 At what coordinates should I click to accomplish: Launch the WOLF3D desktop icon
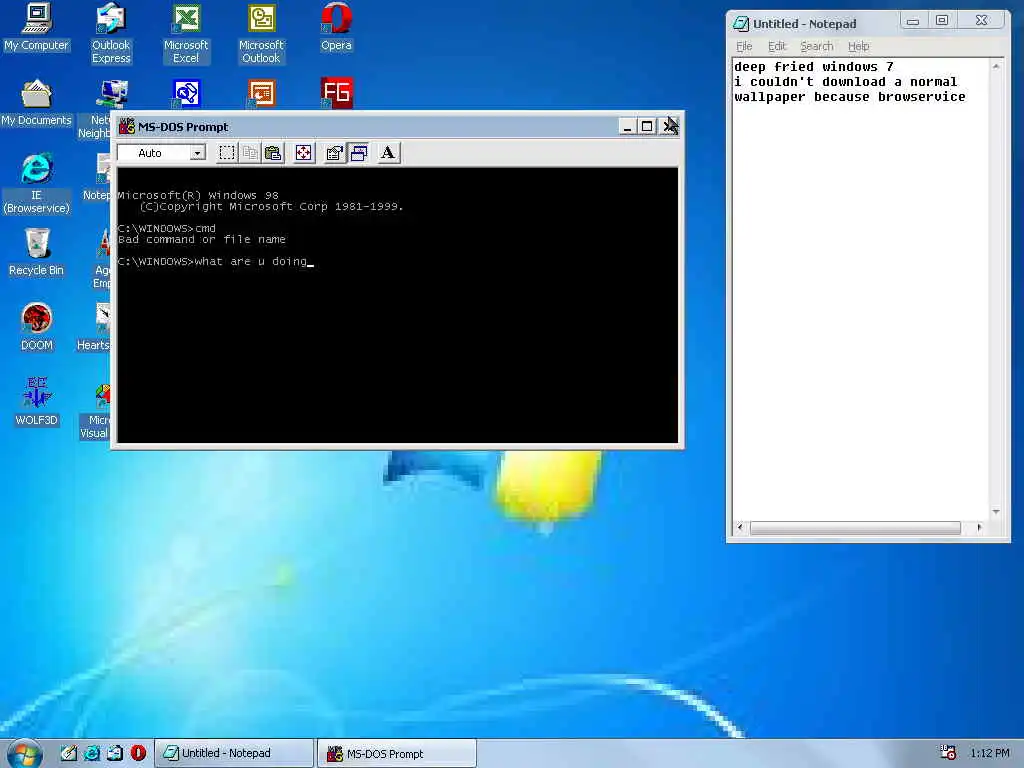(37, 402)
